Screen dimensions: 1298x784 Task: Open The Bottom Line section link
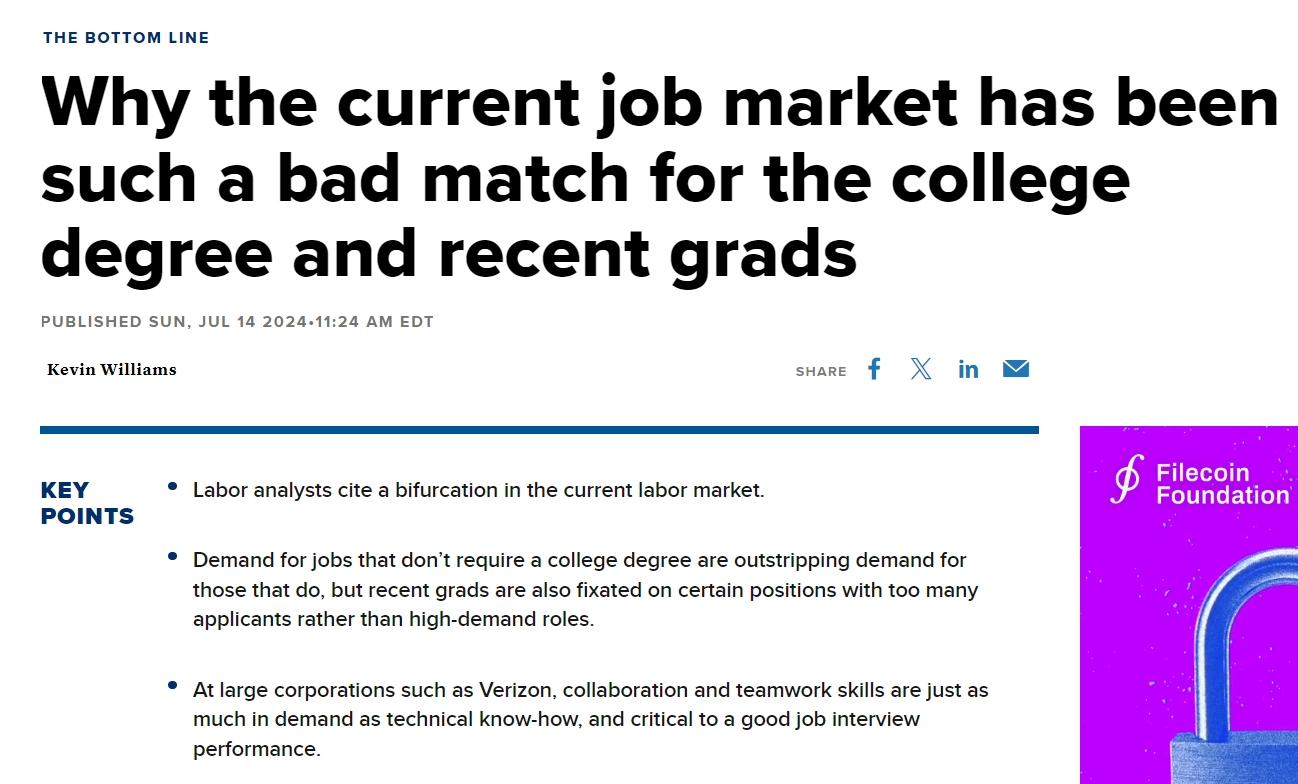pos(126,38)
